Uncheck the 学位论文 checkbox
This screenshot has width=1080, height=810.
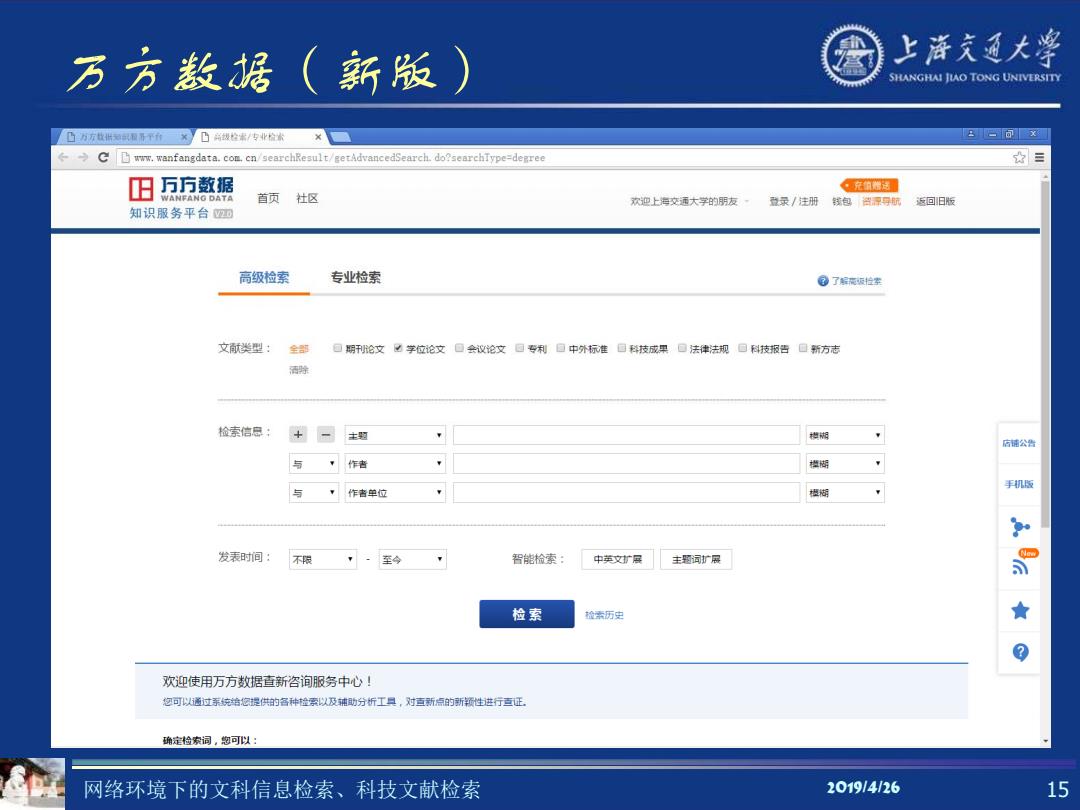398,348
